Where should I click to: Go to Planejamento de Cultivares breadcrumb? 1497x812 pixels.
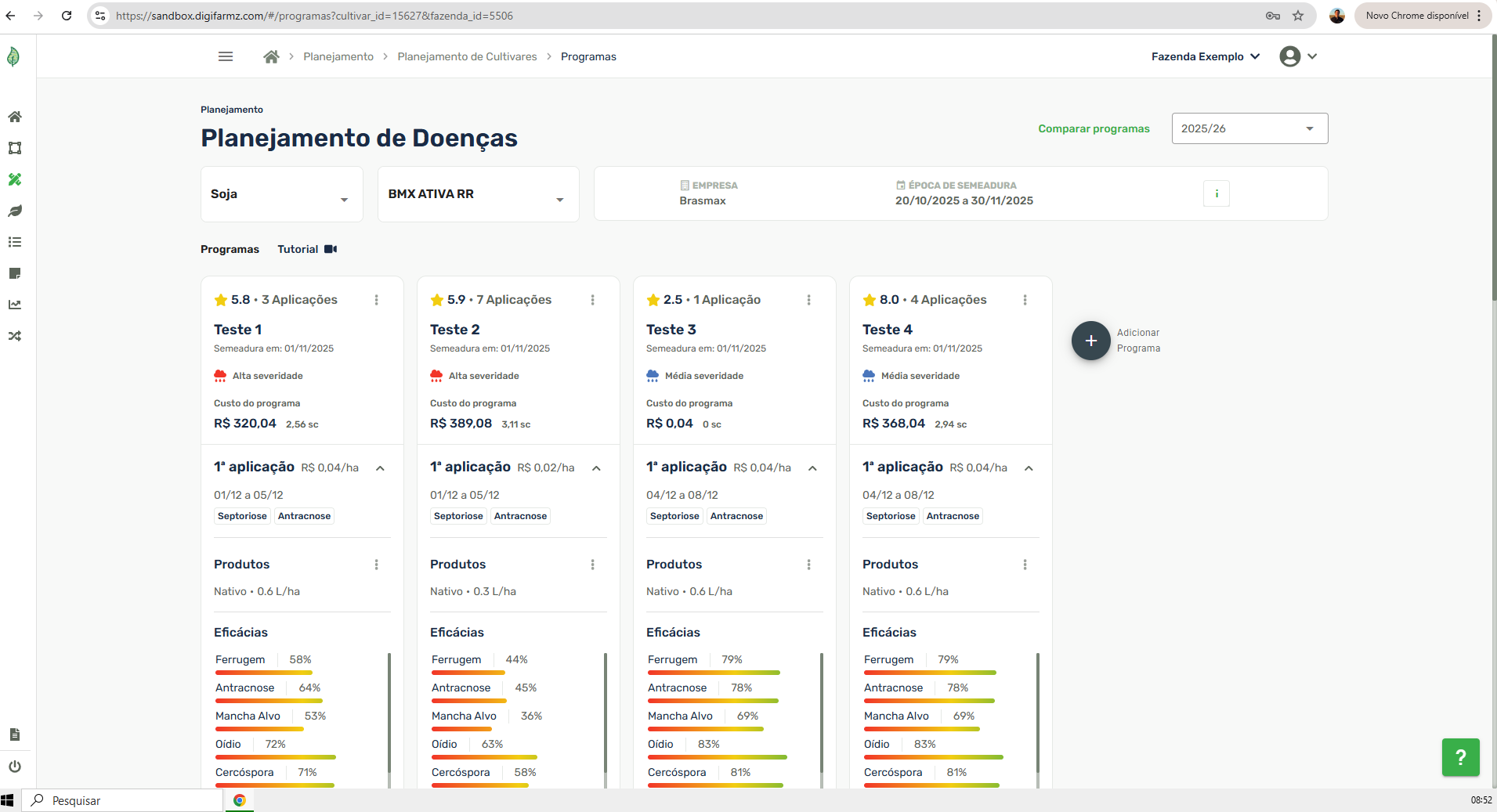(x=467, y=56)
